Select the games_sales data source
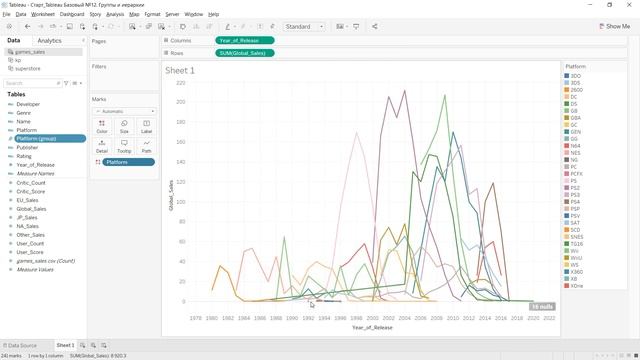640x360 pixels. (x=43, y=52)
